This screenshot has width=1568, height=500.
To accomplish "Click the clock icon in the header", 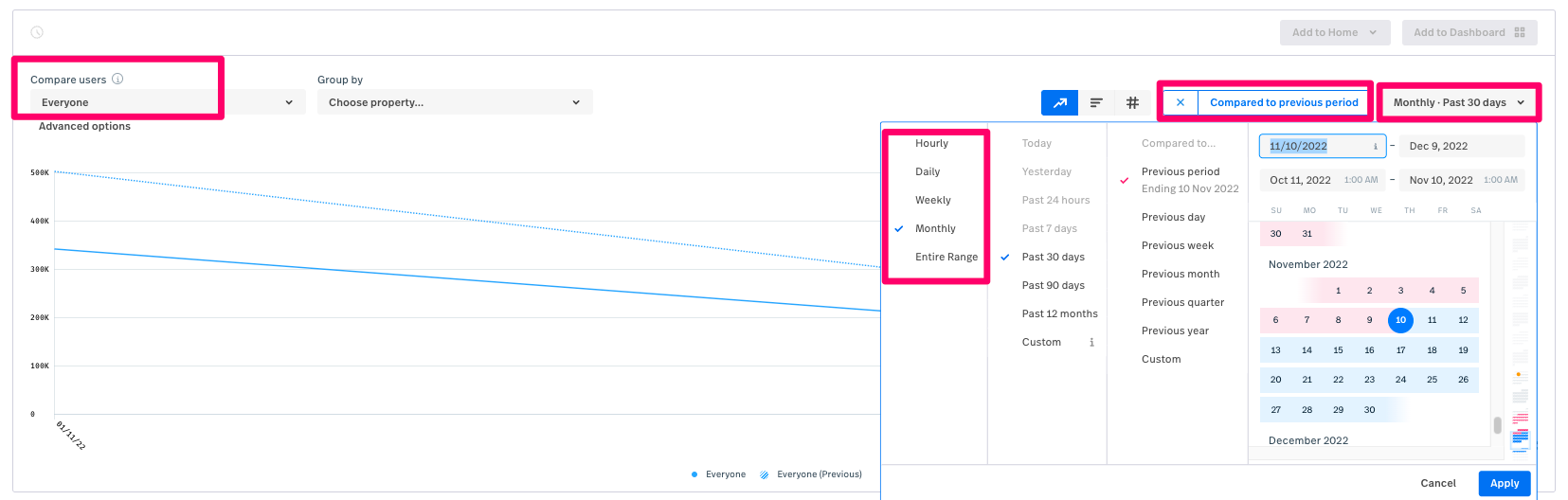I will pyautogui.click(x=37, y=32).
